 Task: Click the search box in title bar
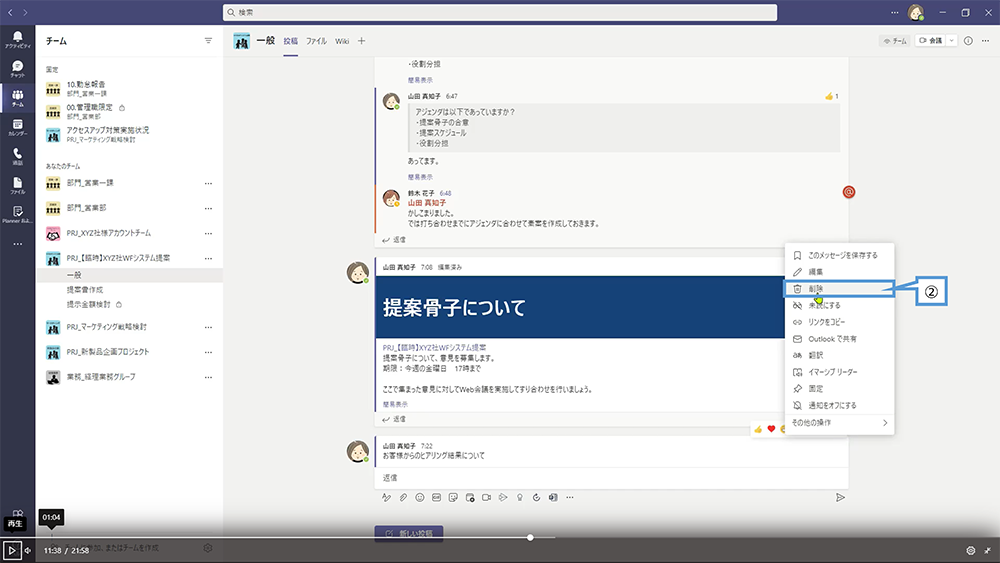pyautogui.click(x=500, y=12)
